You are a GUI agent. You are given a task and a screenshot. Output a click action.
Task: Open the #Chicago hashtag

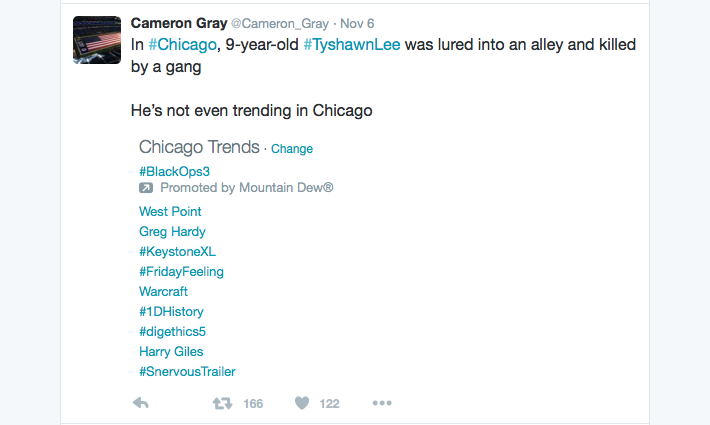(x=179, y=45)
